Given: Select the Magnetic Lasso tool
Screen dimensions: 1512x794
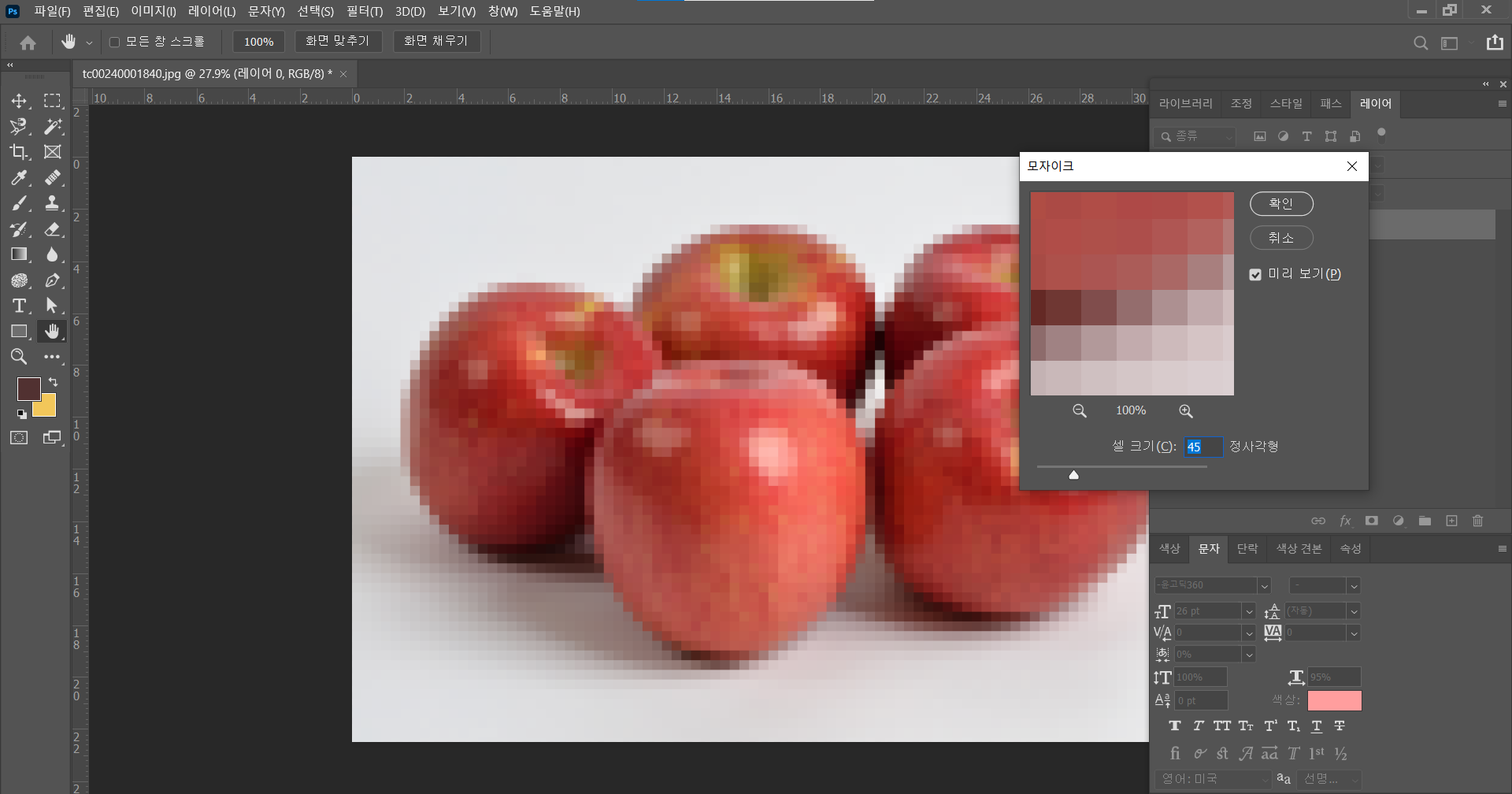Looking at the screenshot, I should (x=19, y=126).
